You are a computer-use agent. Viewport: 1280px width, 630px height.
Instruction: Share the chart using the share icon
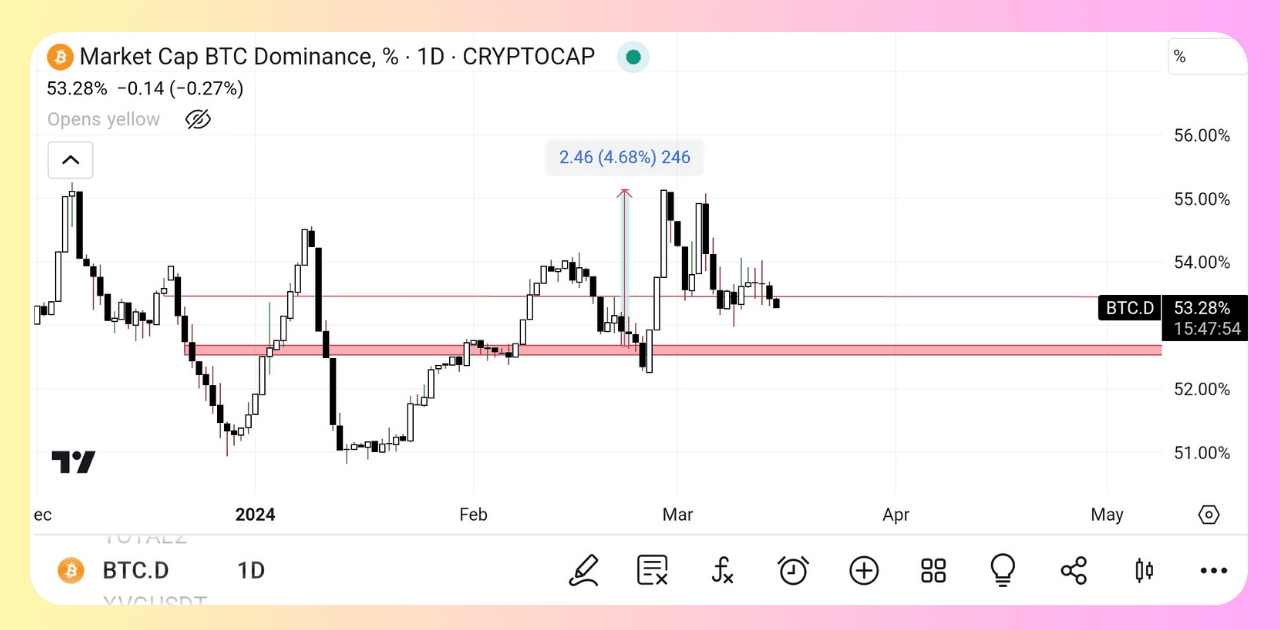[x=1073, y=570]
